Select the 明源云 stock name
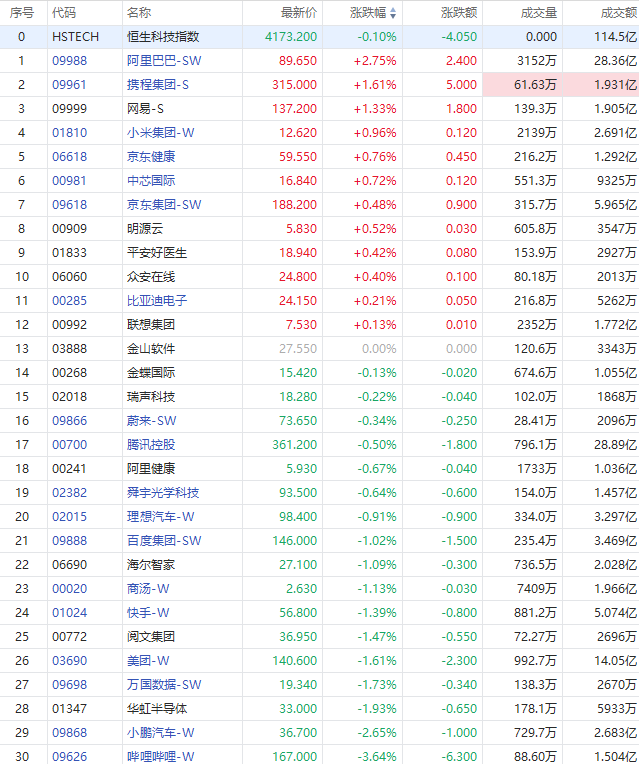 pyautogui.click(x=145, y=229)
